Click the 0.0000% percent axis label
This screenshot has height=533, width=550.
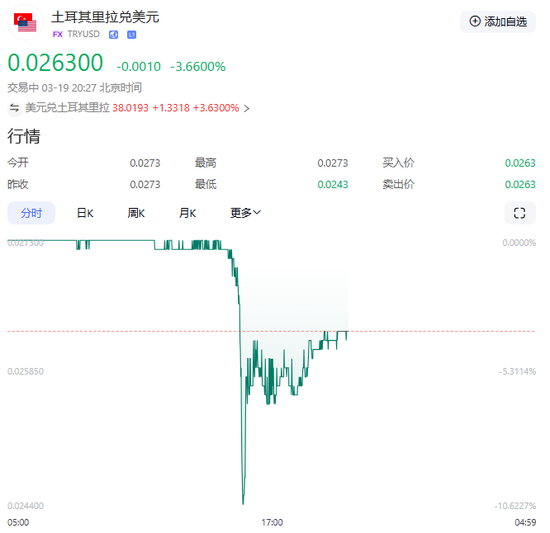pos(519,243)
